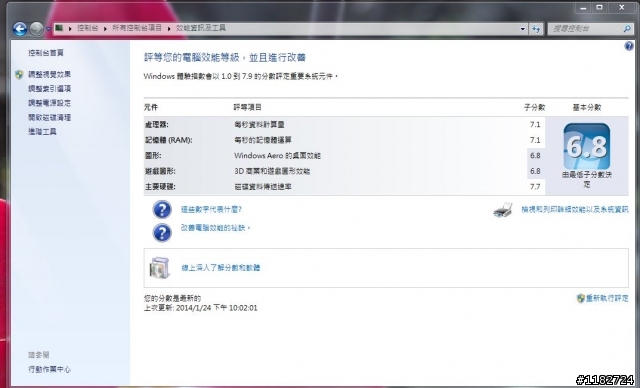Open the 所有控制台項目 breadcrumb

click(x=137, y=28)
